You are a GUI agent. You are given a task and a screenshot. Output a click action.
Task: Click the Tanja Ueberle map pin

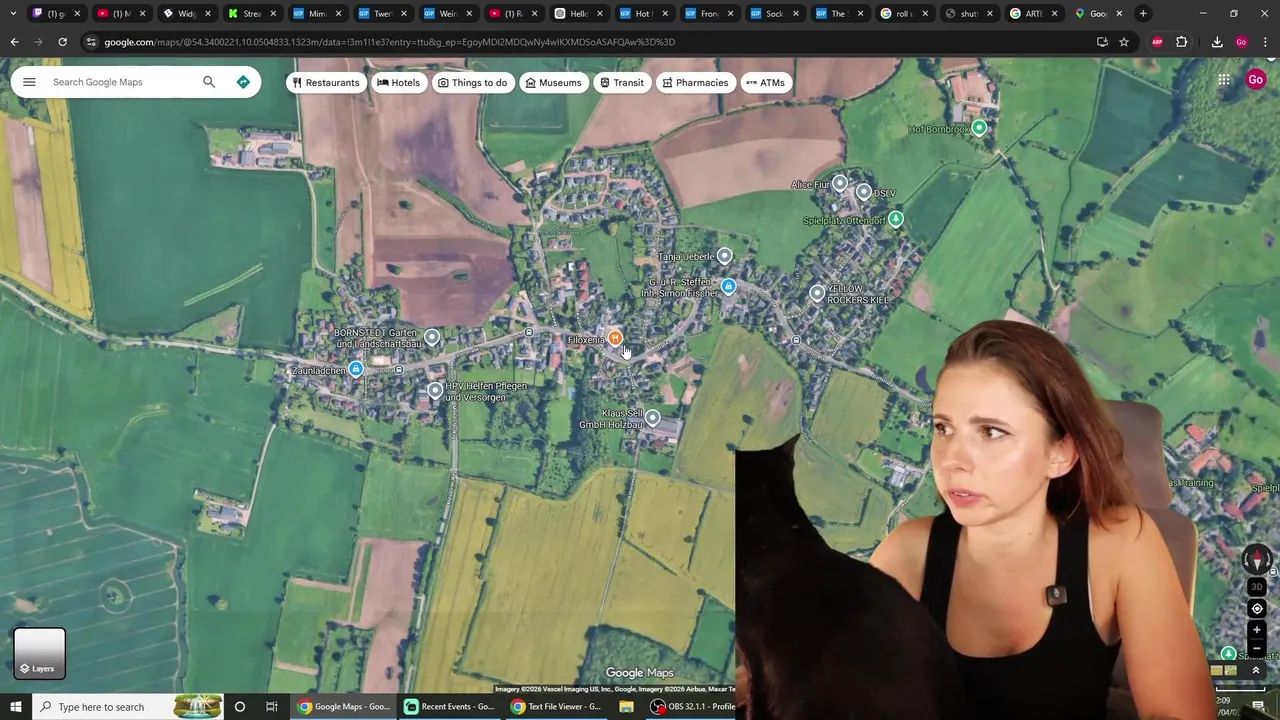(x=725, y=256)
